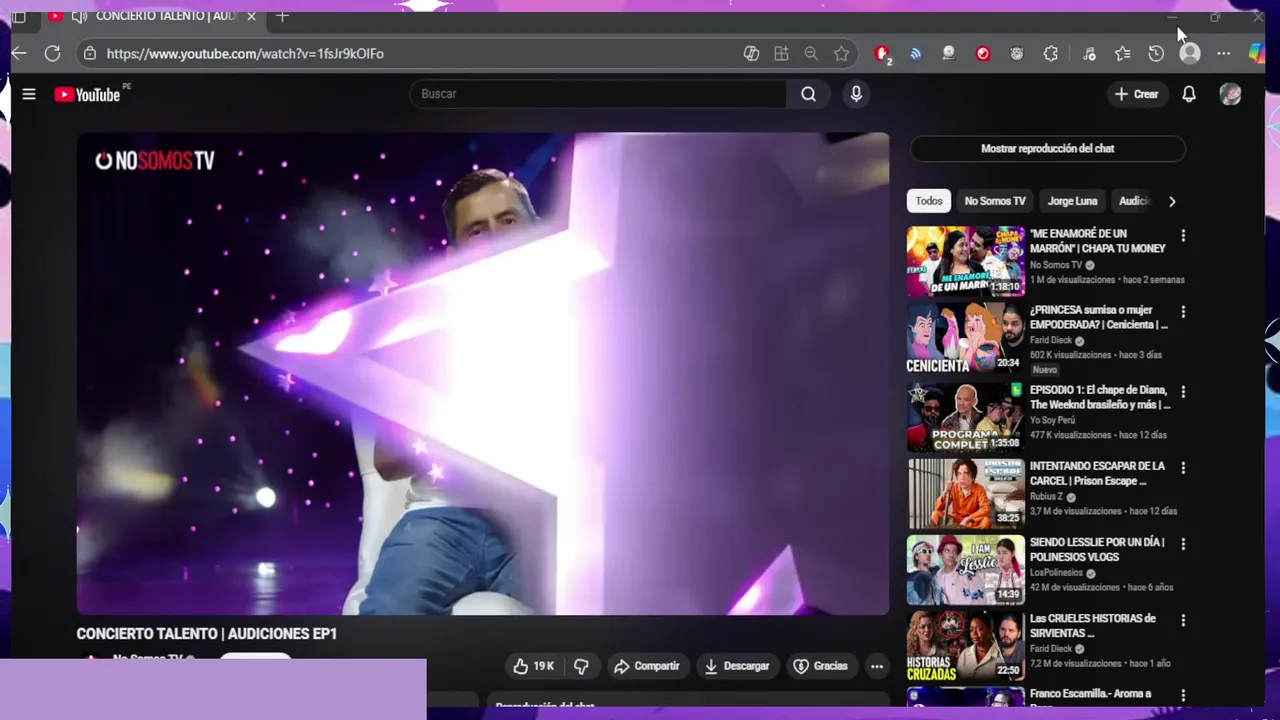1280x720 pixels.
Task: Open the browser favorites list icon
Action: [1123, 54]
